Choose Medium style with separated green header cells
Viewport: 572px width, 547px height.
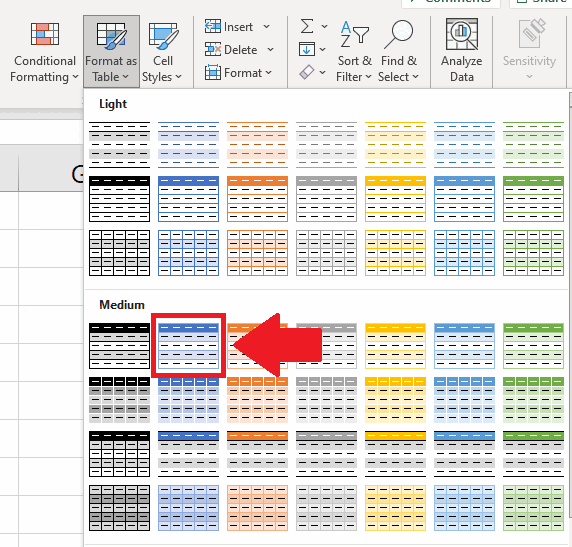[533, 400]
